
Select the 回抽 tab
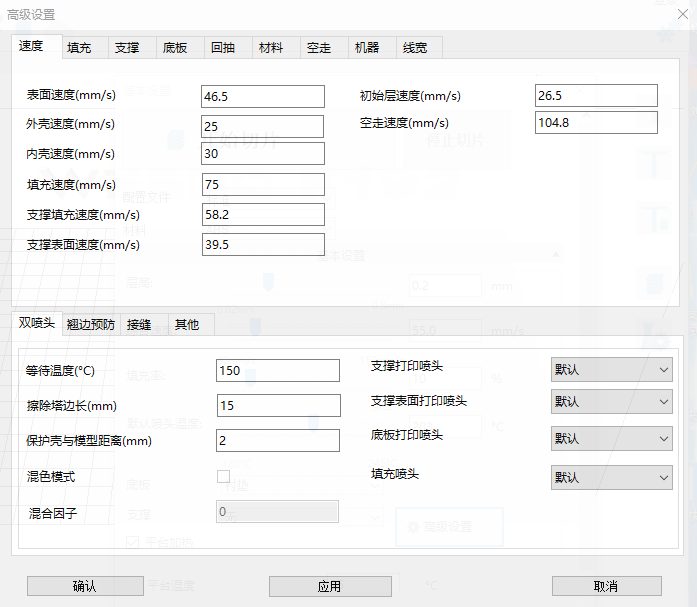click(x=223, y=47)
